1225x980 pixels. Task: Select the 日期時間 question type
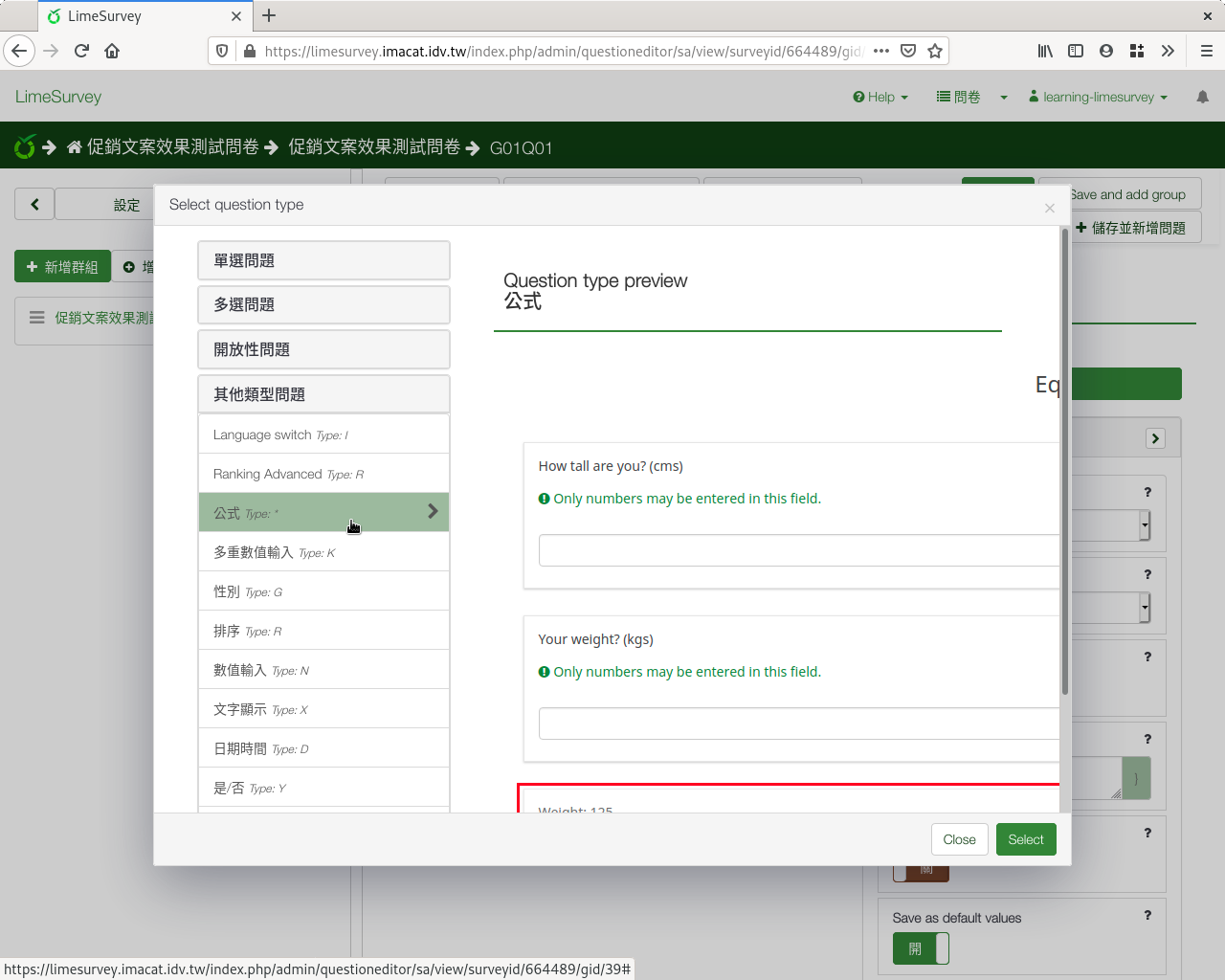point(323,748)
